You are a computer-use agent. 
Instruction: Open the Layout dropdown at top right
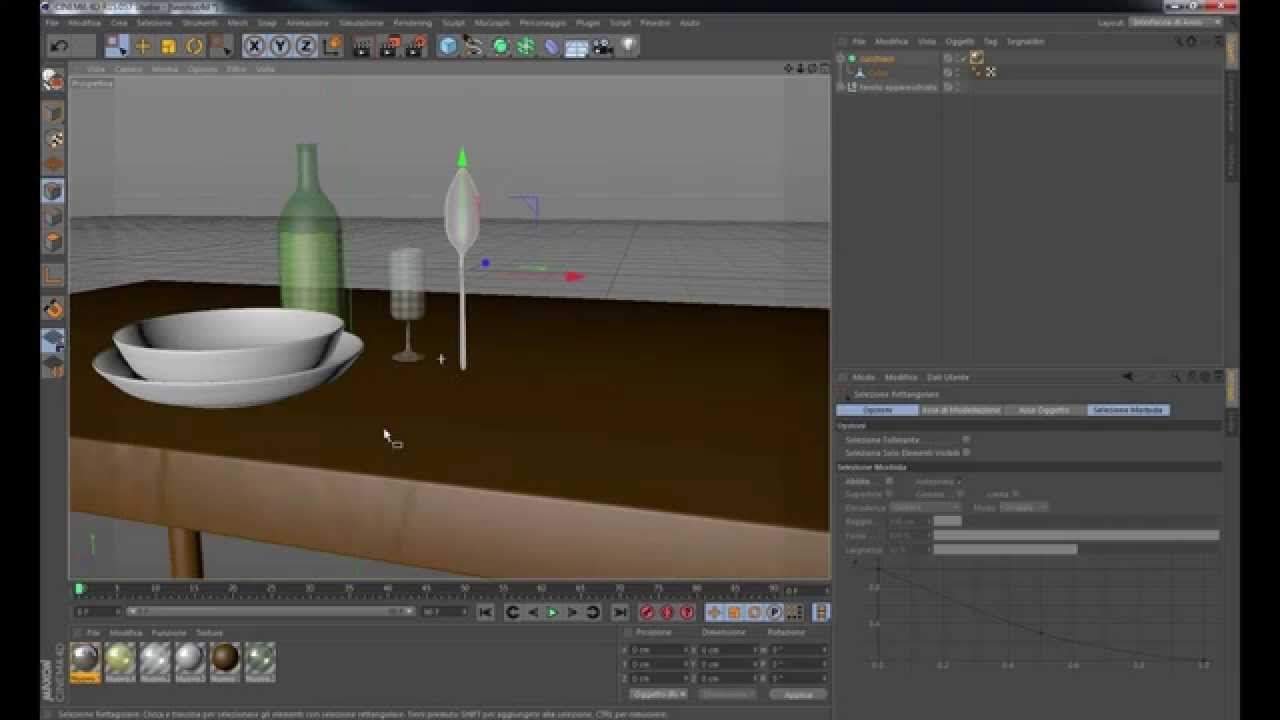tap(1175, 22)
